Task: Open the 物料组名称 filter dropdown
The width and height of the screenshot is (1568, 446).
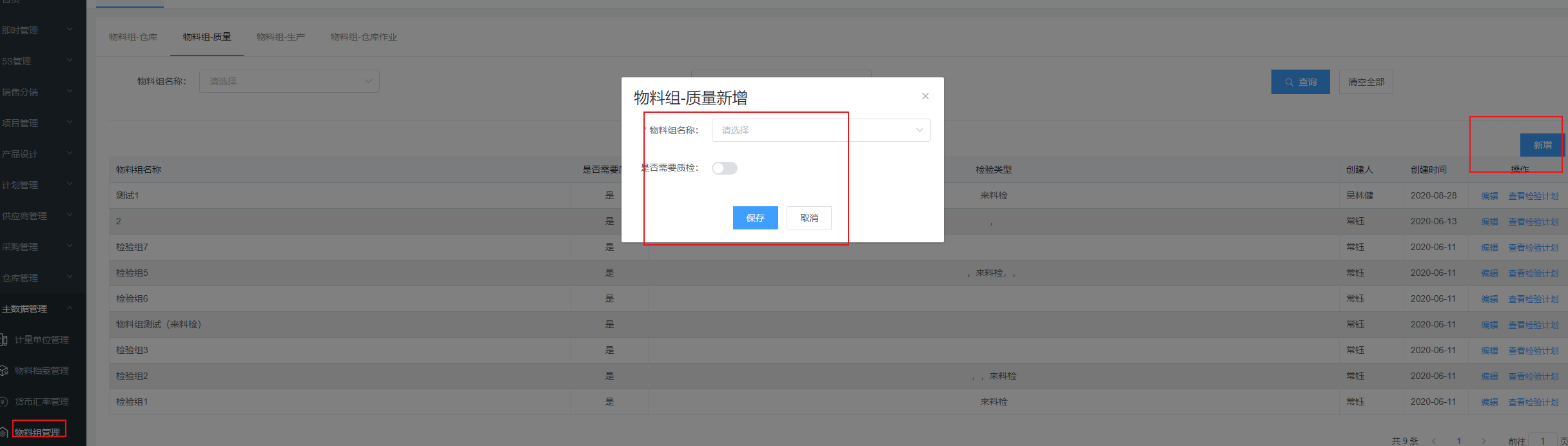Action: point(289,81)
